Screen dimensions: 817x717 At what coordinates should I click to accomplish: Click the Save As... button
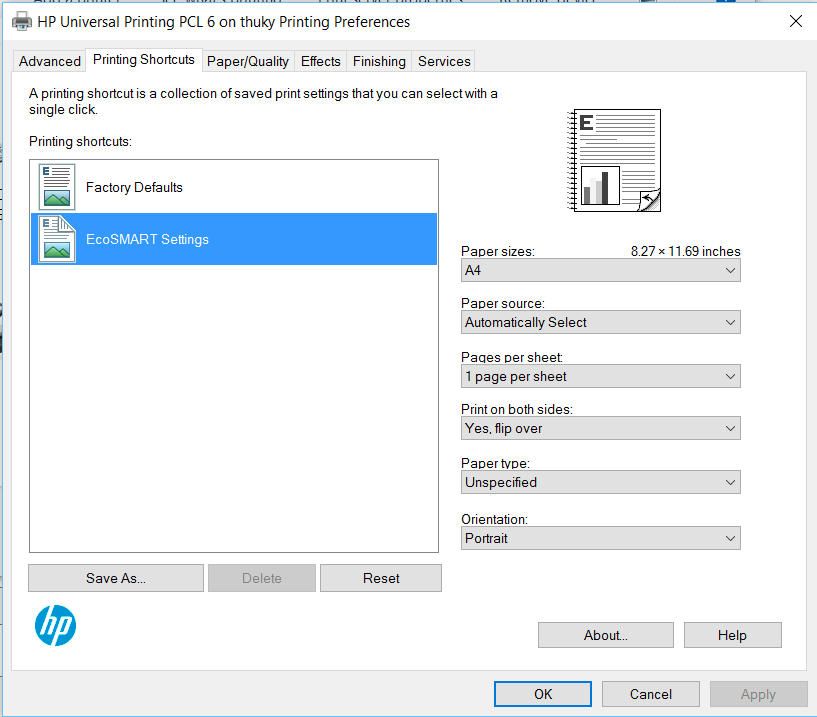116,578
